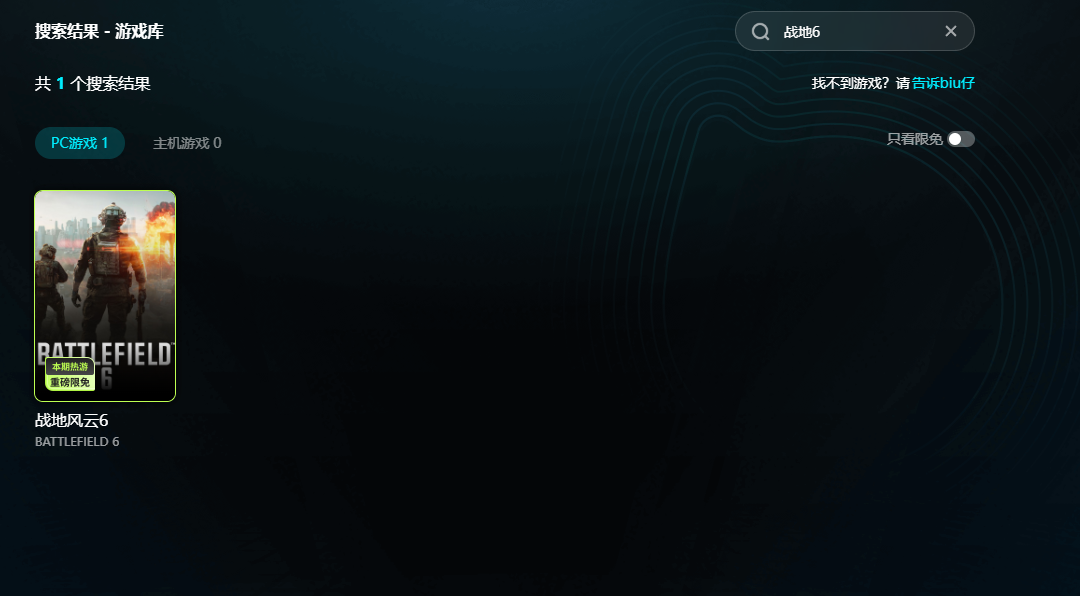Screen dimensions: 1080x596
Task: Click the 找不到游戏？请 text
Action: coord(861,83)
